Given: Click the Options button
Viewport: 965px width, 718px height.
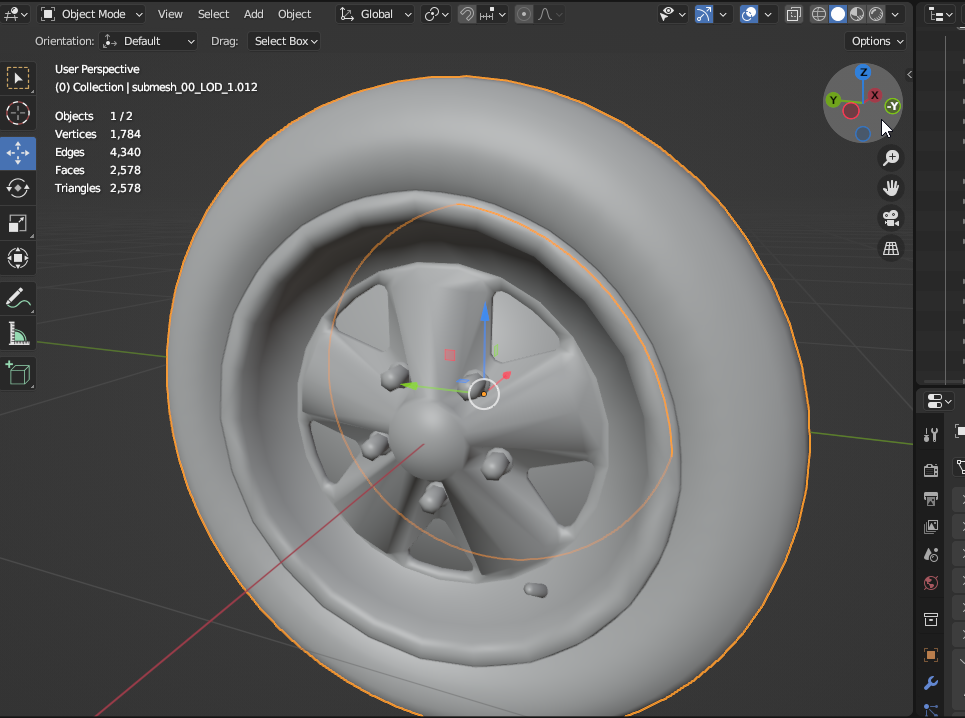Looking at the screenshot, I should point(876,41).
